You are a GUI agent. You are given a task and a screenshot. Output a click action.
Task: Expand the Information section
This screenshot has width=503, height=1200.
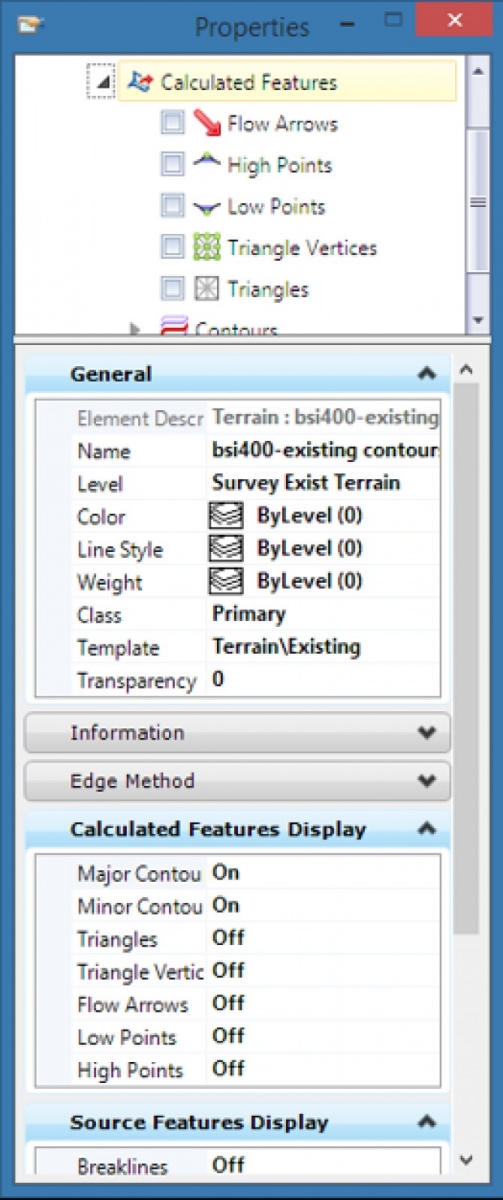427,732
